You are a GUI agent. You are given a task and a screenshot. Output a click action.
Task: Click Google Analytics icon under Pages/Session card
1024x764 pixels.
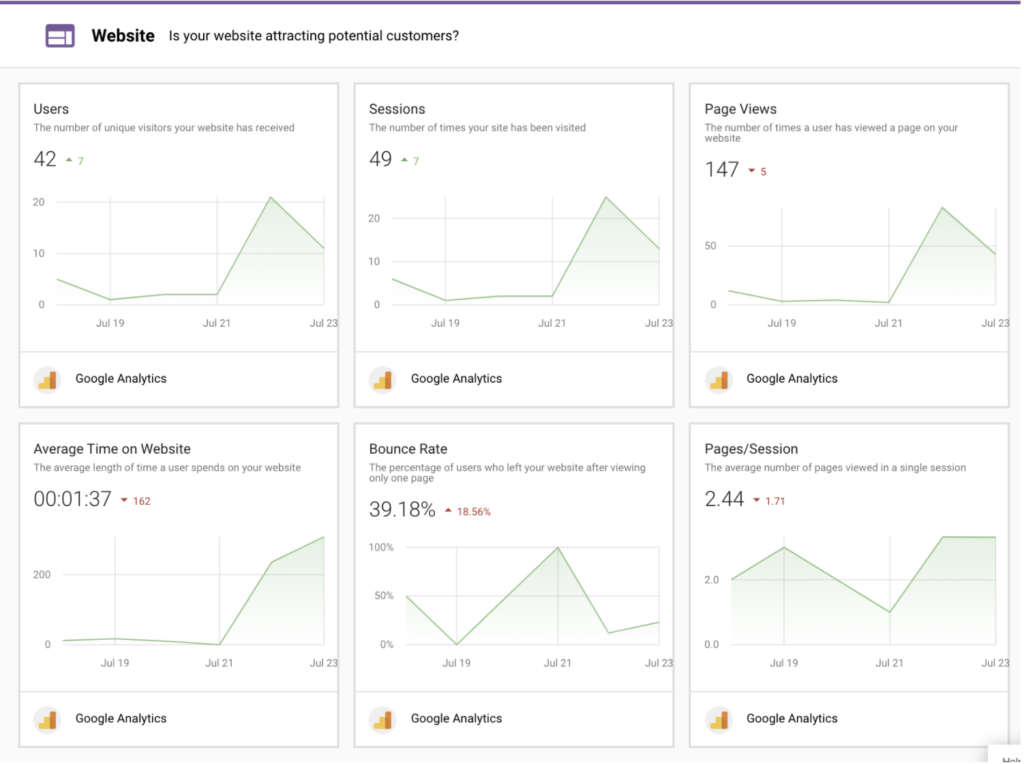point(718,719)
